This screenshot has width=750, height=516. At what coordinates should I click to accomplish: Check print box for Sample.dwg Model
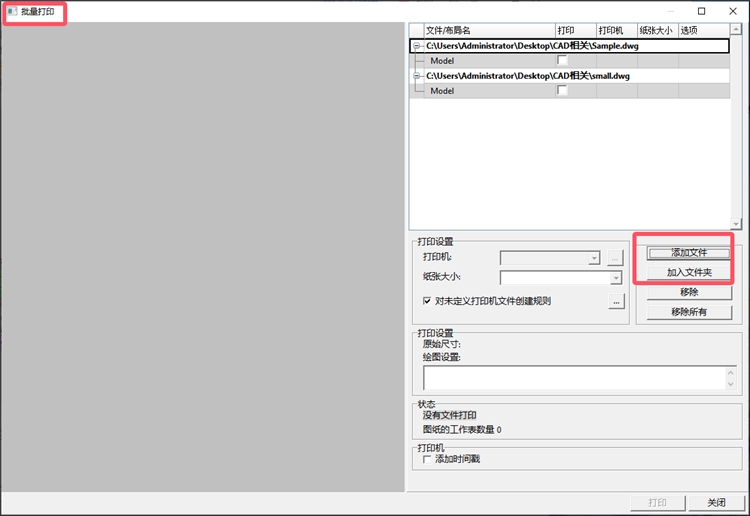tap(562, 60)
